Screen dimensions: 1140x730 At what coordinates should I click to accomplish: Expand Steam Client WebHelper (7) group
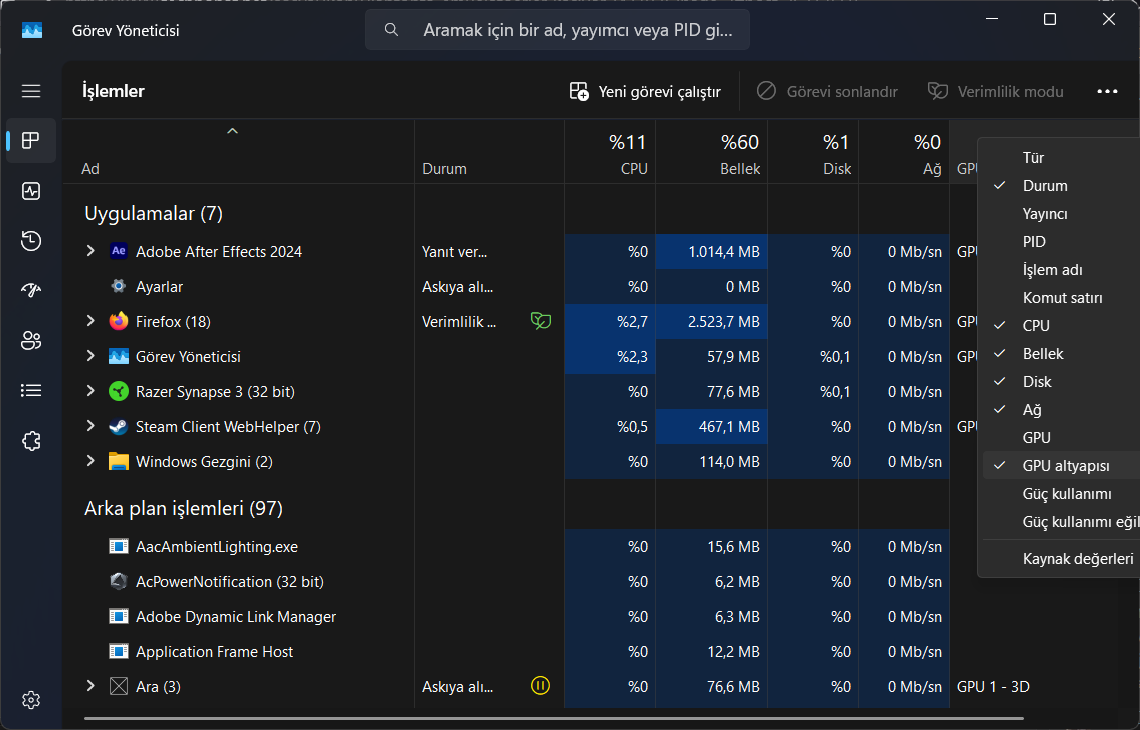coord(91,426)
